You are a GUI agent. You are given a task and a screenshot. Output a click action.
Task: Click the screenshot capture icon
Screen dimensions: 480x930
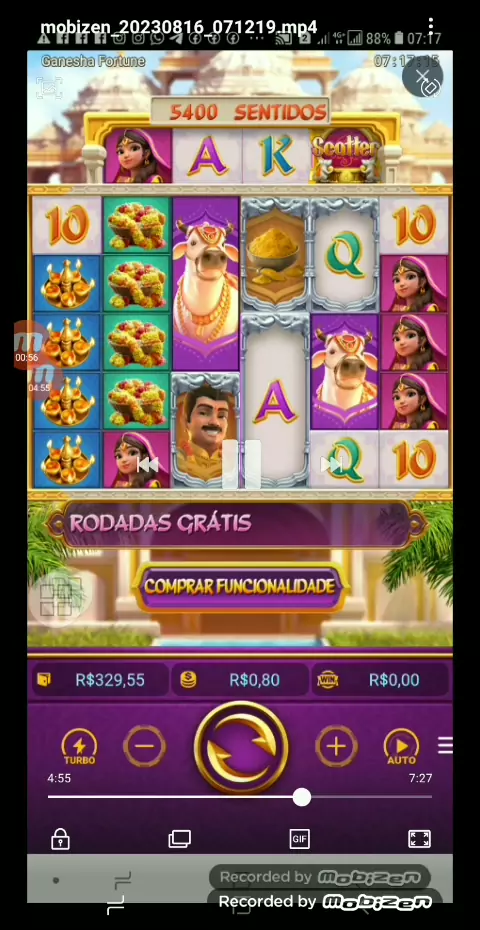click(49, 88)
